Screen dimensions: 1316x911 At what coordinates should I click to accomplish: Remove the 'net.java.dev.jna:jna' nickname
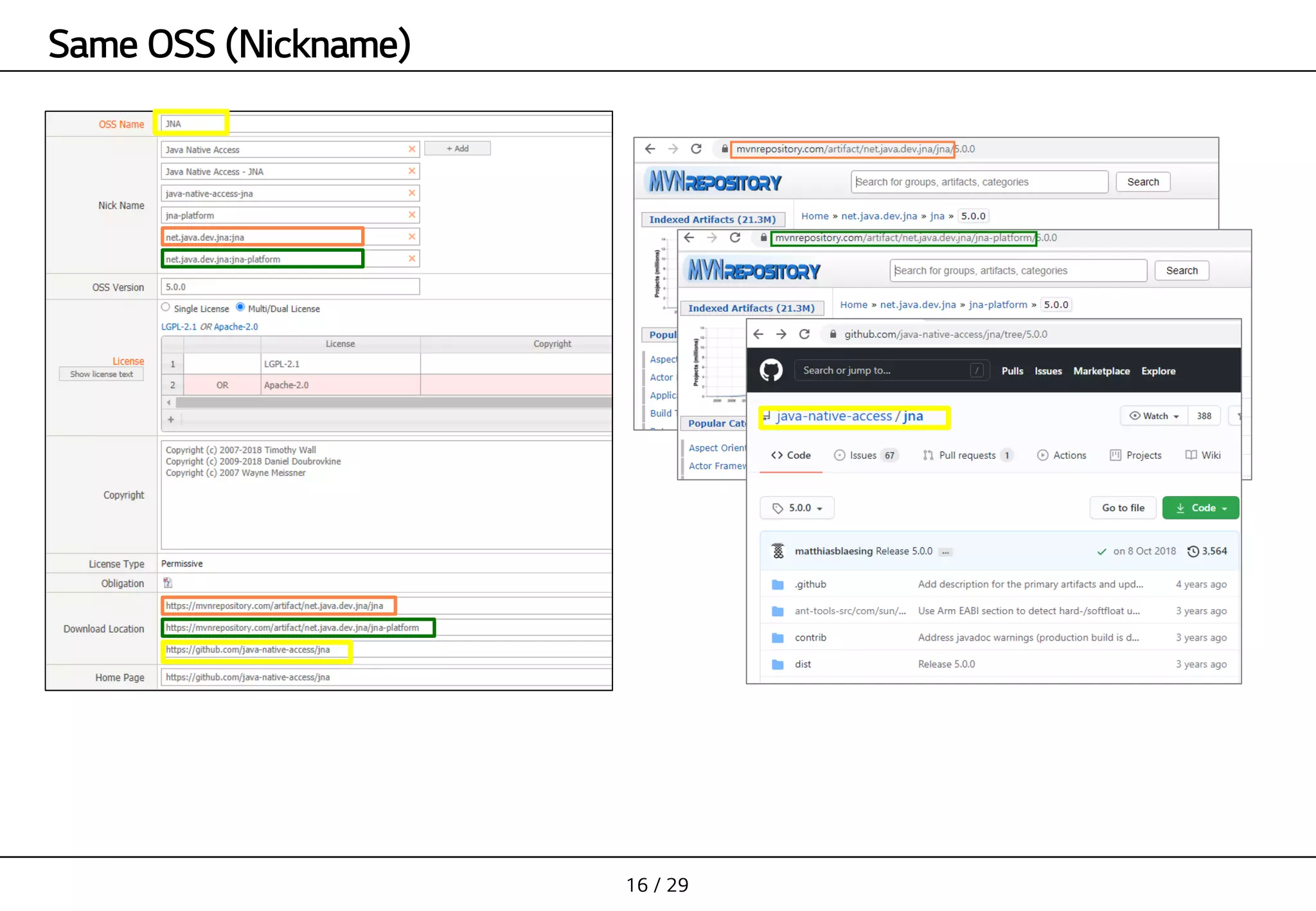(412, 236)
